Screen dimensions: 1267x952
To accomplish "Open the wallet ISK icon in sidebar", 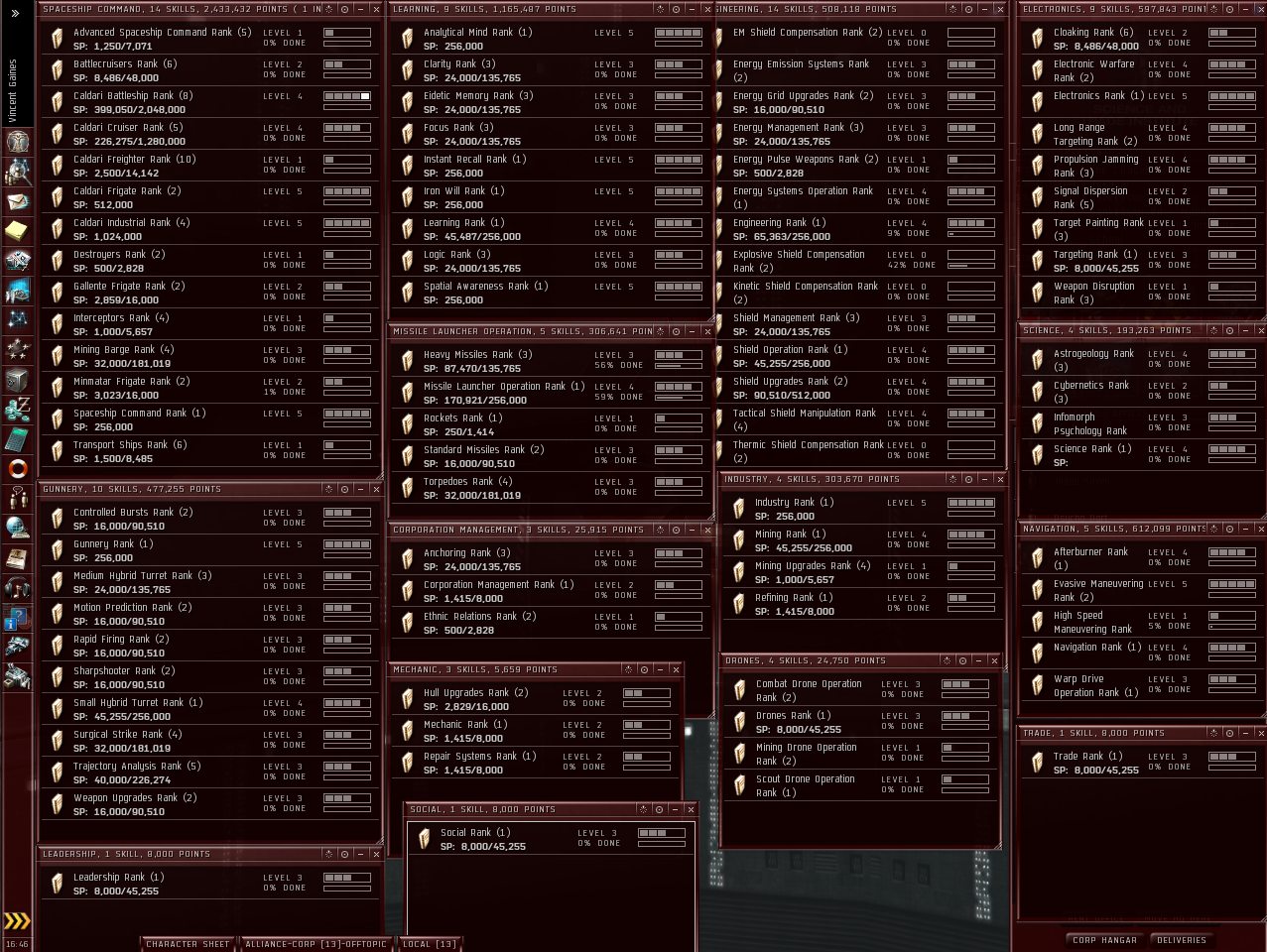I will [17, 409].
